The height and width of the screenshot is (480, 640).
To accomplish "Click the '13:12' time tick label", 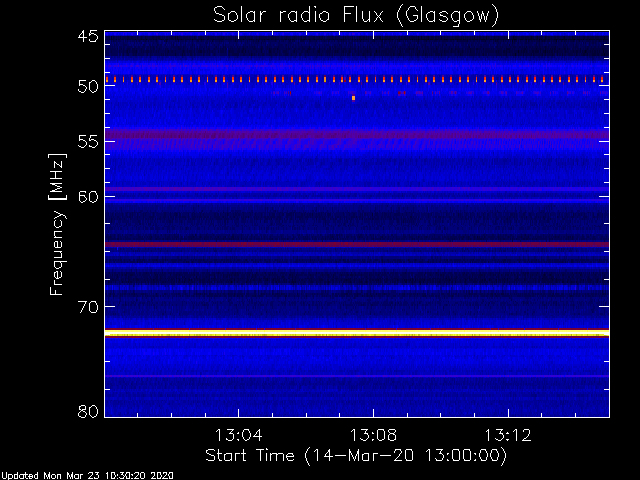I will pos(508,435).
